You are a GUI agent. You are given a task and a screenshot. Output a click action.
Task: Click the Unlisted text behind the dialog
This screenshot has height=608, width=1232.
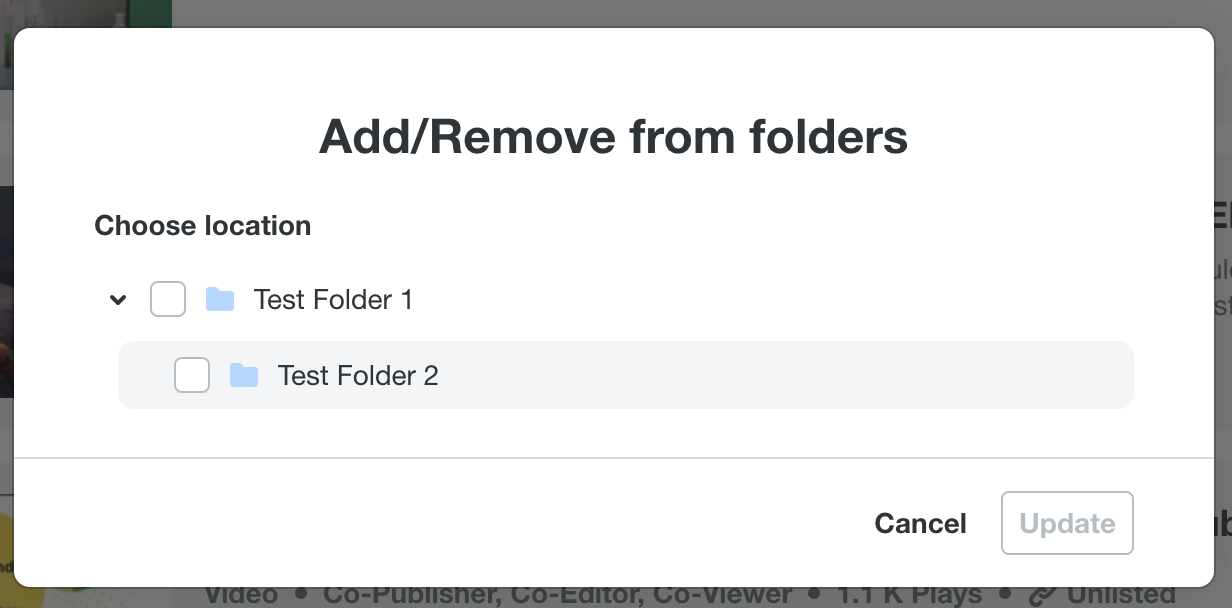(1120, 596)
